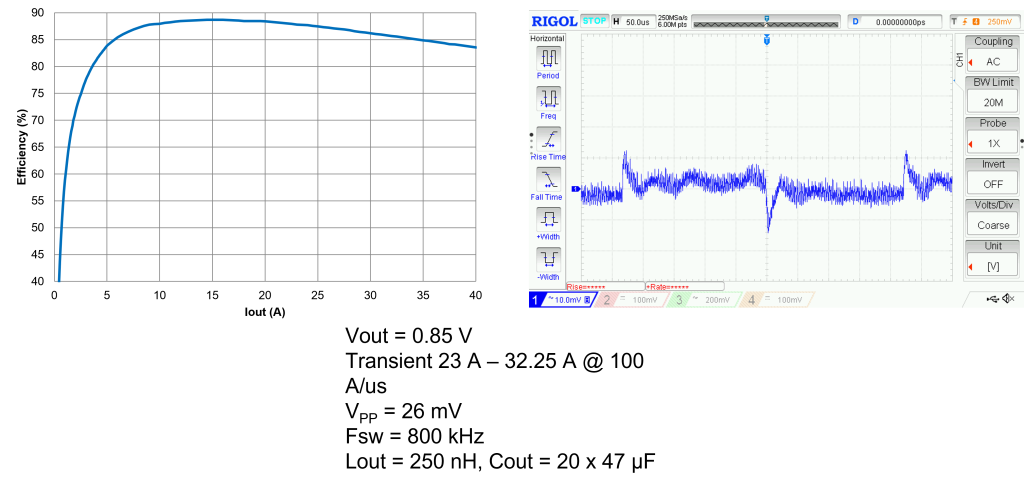Click the waveform memory position bar

pos(766,21)
